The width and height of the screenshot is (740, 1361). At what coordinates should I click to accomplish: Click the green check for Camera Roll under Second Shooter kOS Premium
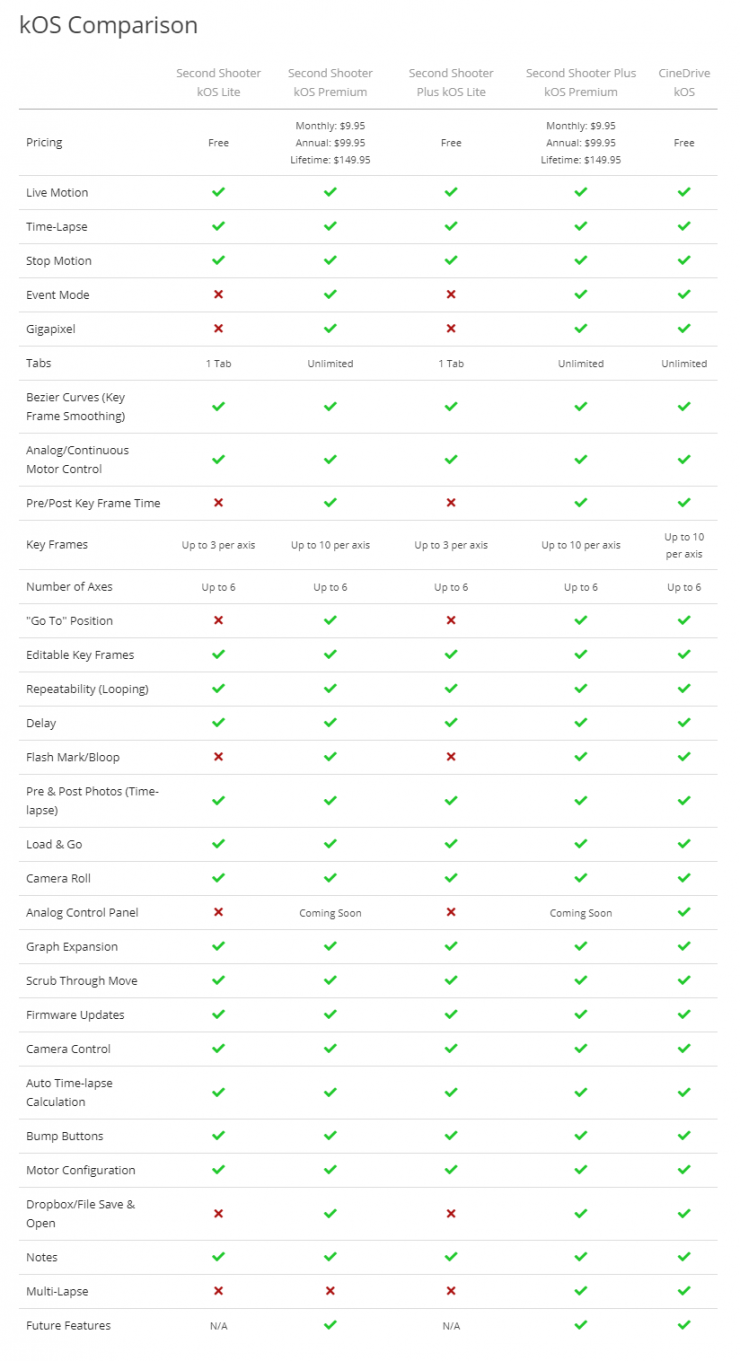(x=330, y=878)
